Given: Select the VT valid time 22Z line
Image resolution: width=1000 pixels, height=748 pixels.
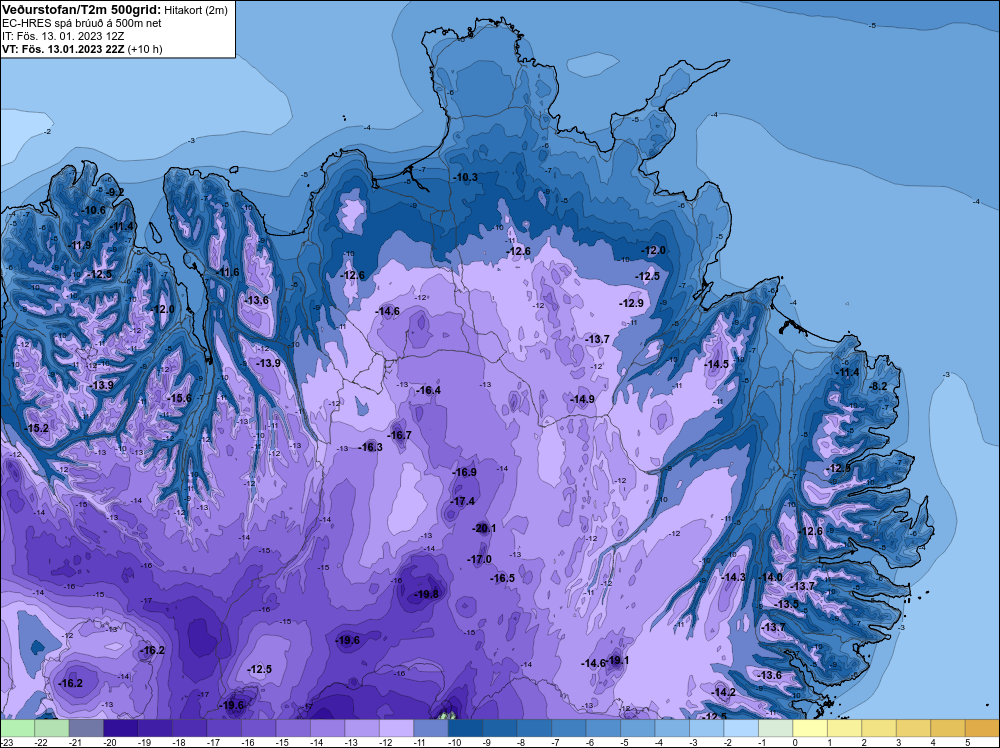Looking at the screenshot, I should pyautogui.click(x=82, y=49).
